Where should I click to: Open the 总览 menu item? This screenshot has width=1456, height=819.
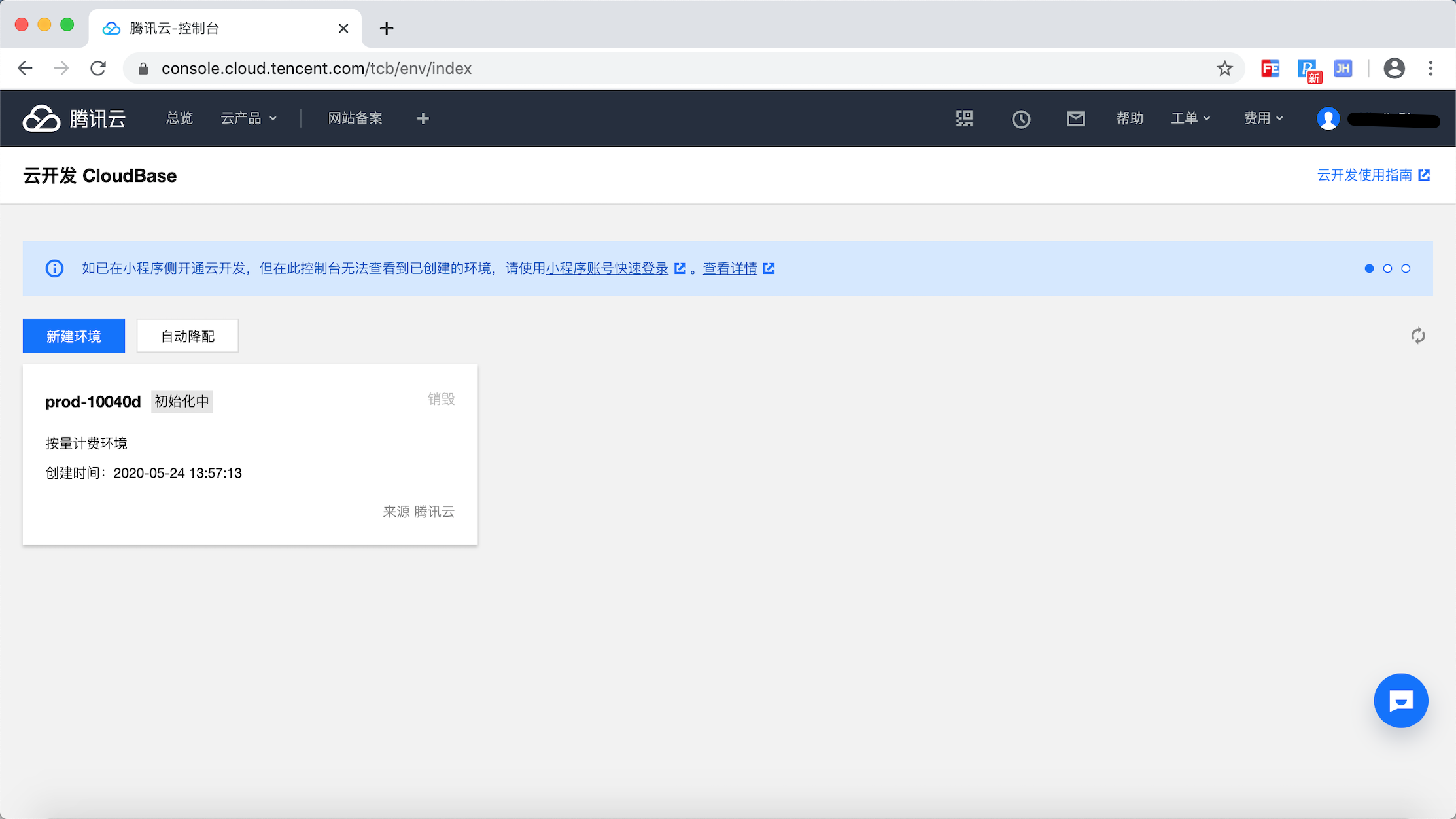point(179,118)
